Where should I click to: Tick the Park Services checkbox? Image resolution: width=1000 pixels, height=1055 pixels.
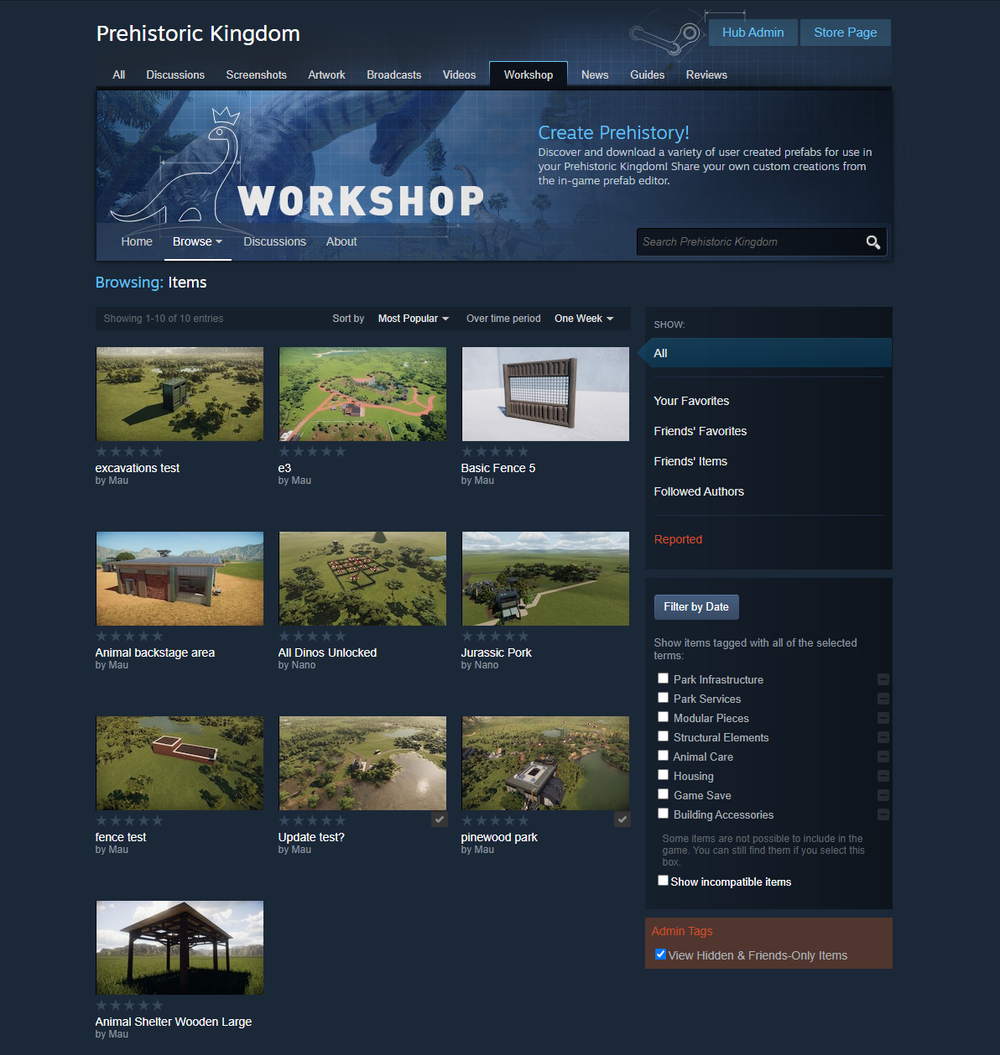pyautogui.click(x=663, y=698)
